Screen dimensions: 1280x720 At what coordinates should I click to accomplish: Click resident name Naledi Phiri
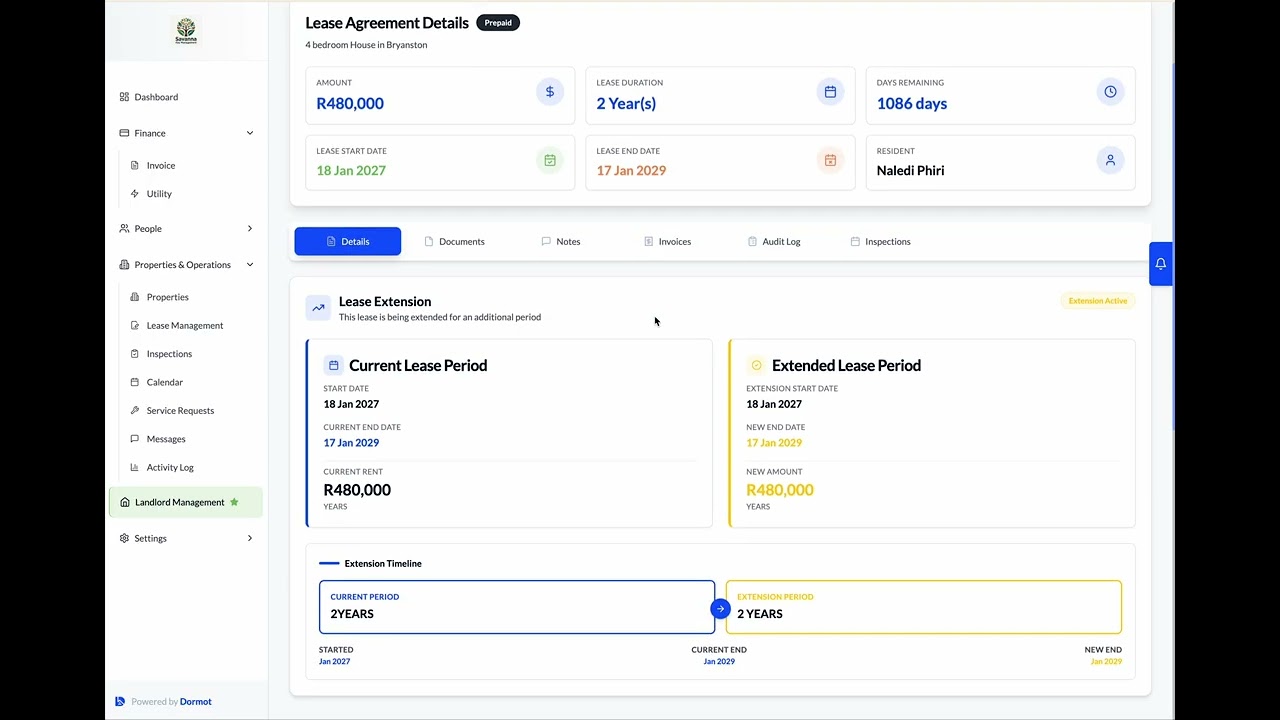pyautogui.click(x=911, y=170)
